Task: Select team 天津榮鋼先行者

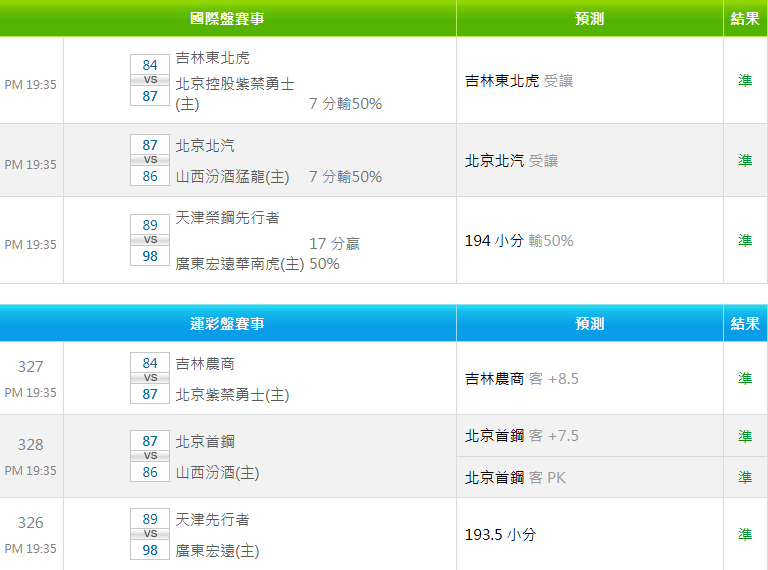Action: pos(227,217)
